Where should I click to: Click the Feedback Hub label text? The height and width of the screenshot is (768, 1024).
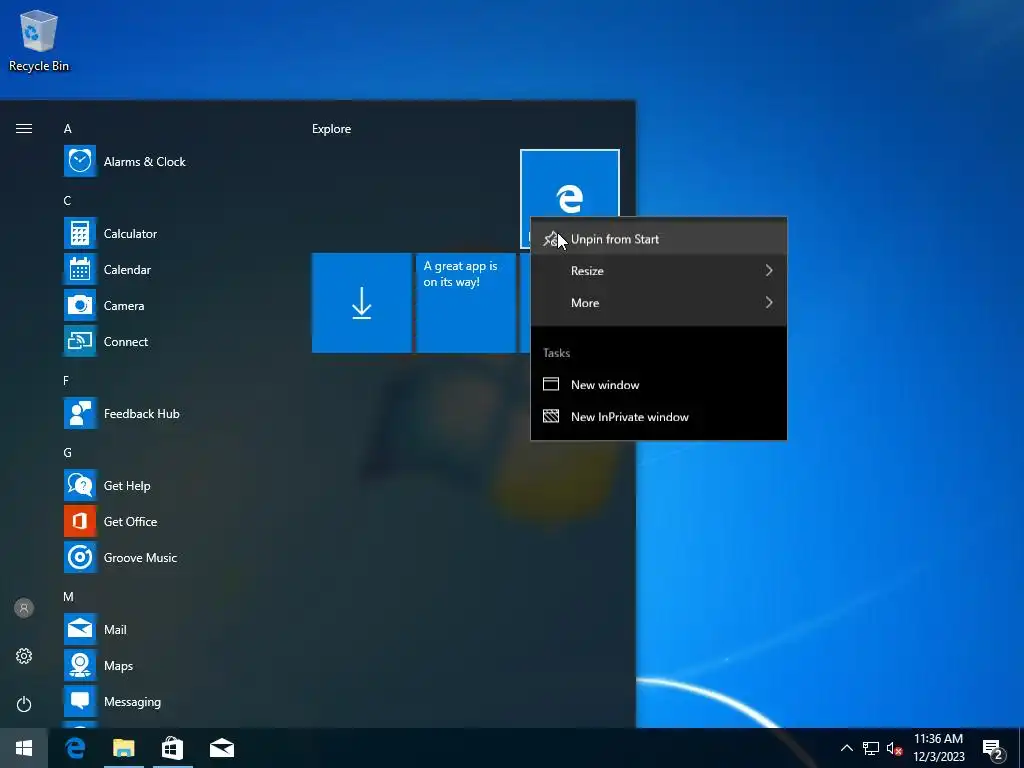142,413
